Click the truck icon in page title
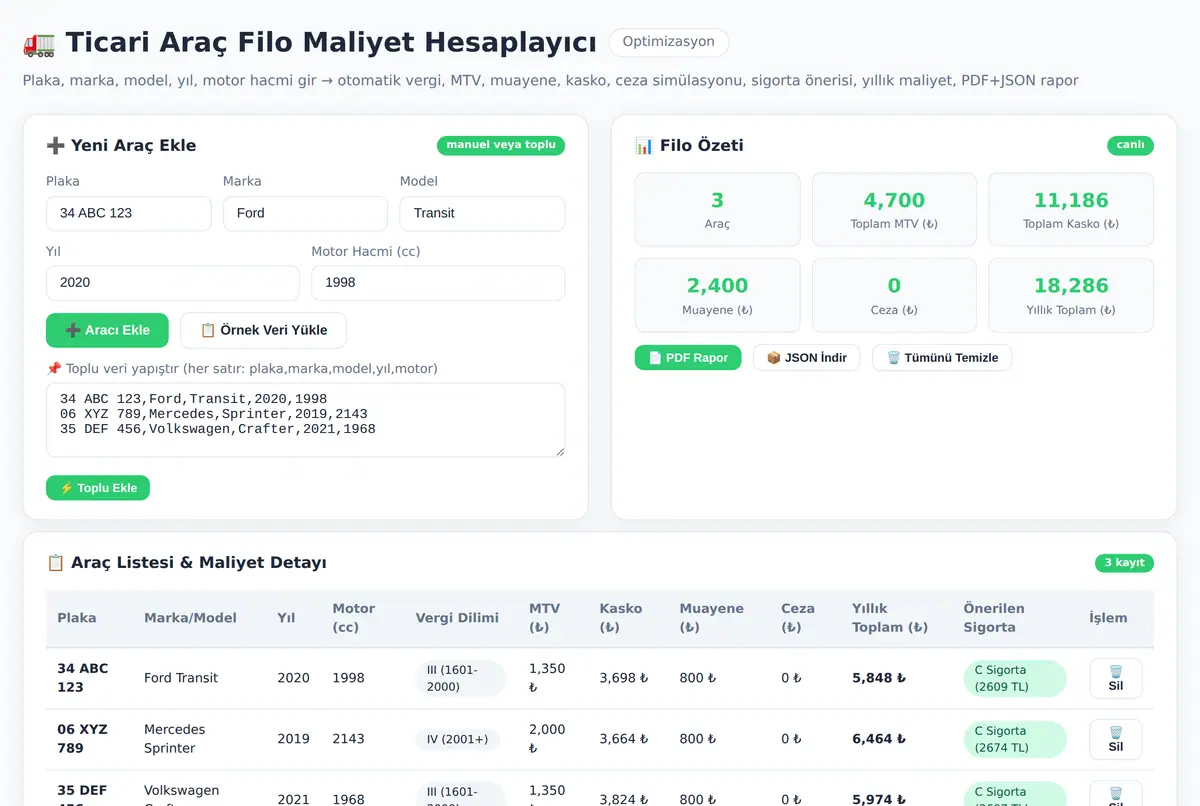 pyautogui.click(x=39, y=43)
